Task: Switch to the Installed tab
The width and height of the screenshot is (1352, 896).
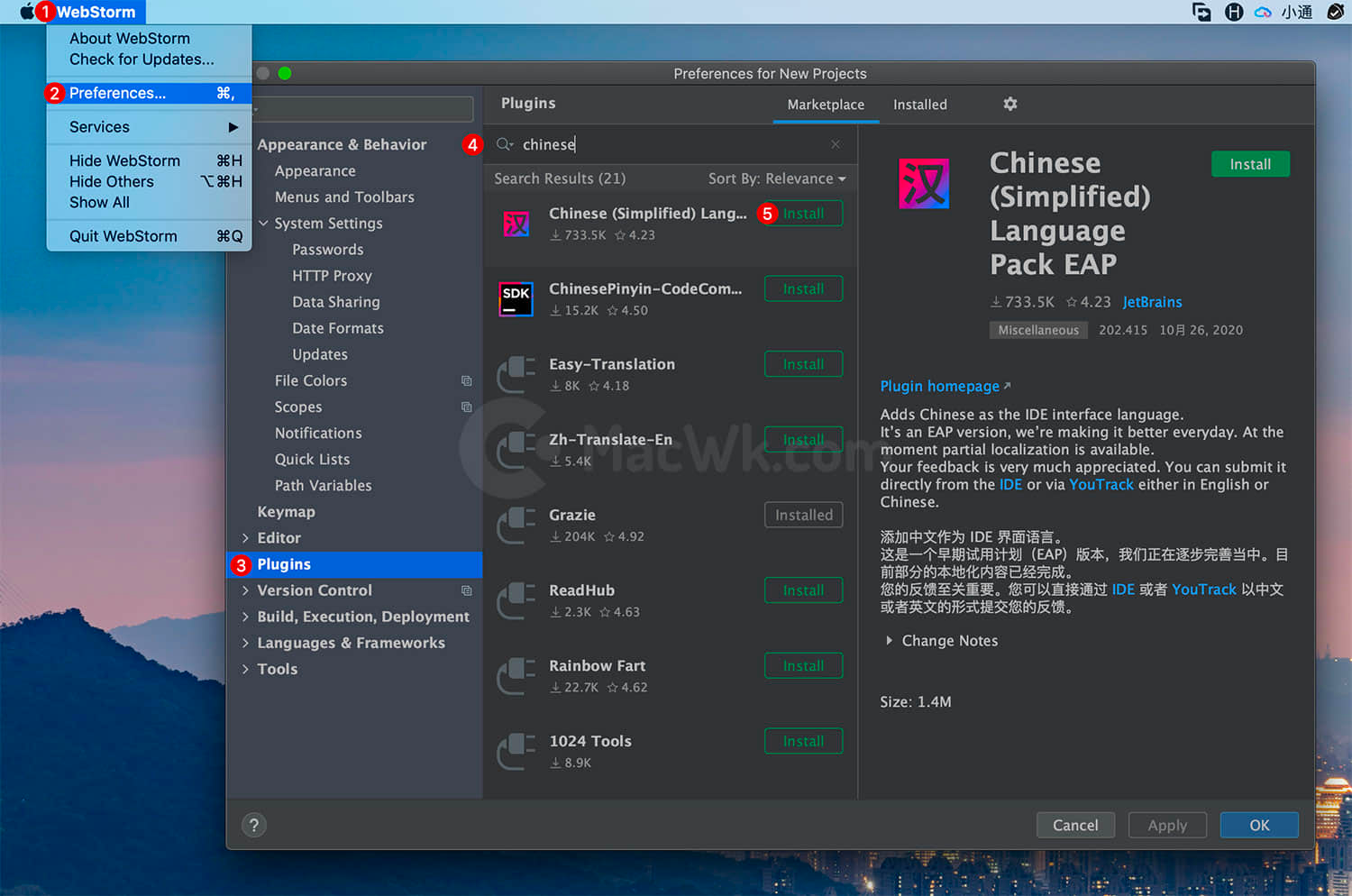Action: coord(919,105)
